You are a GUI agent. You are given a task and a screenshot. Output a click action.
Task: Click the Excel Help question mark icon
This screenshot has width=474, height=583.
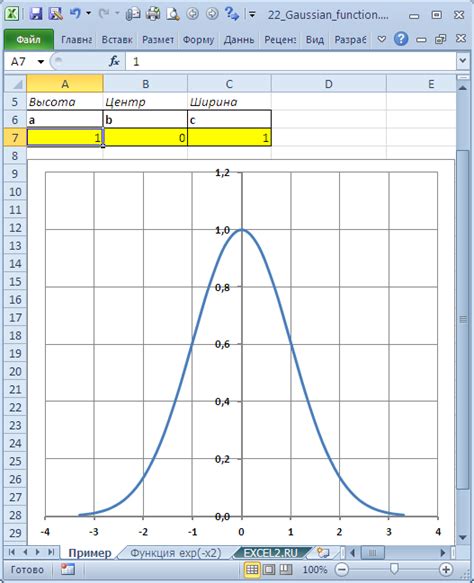[x=401, y=39]
